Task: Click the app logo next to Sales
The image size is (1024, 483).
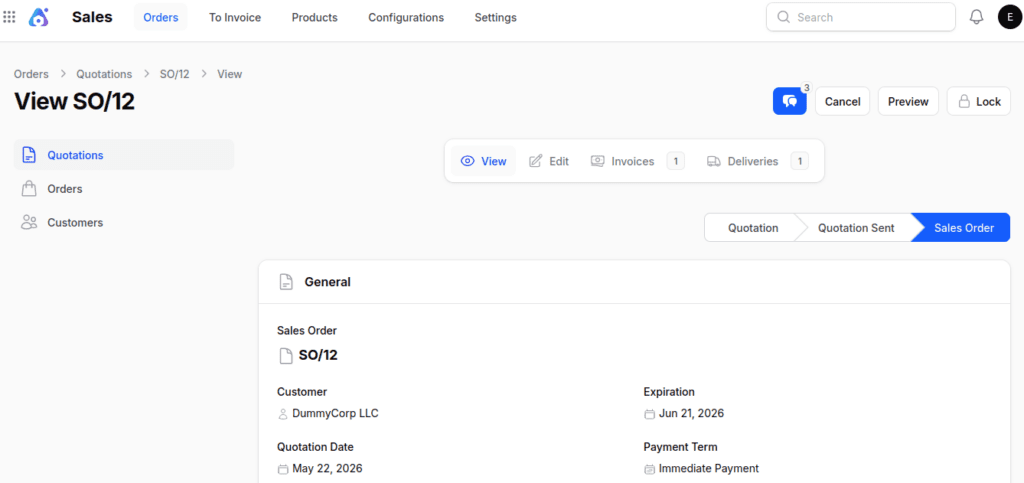Action: tap(39, 17)
